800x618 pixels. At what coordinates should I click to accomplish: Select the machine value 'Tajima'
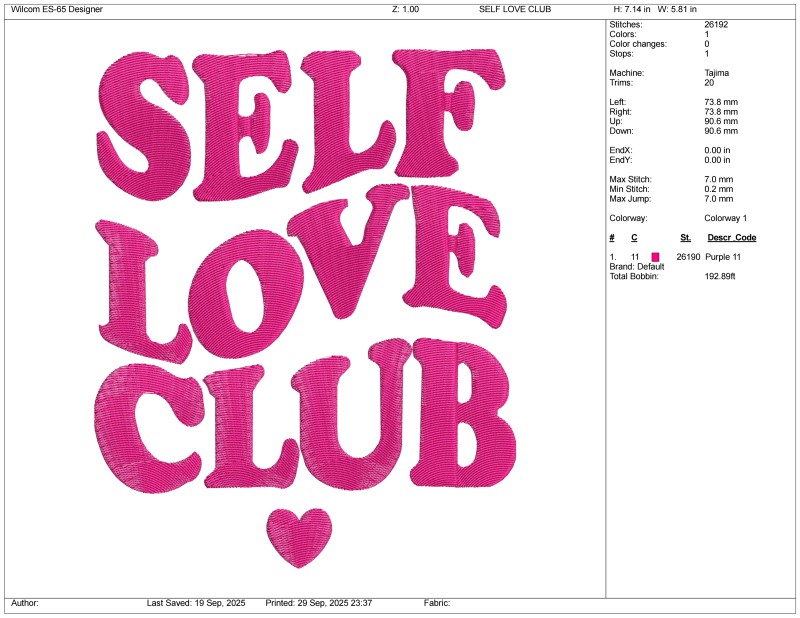click(x=716, y=73)
